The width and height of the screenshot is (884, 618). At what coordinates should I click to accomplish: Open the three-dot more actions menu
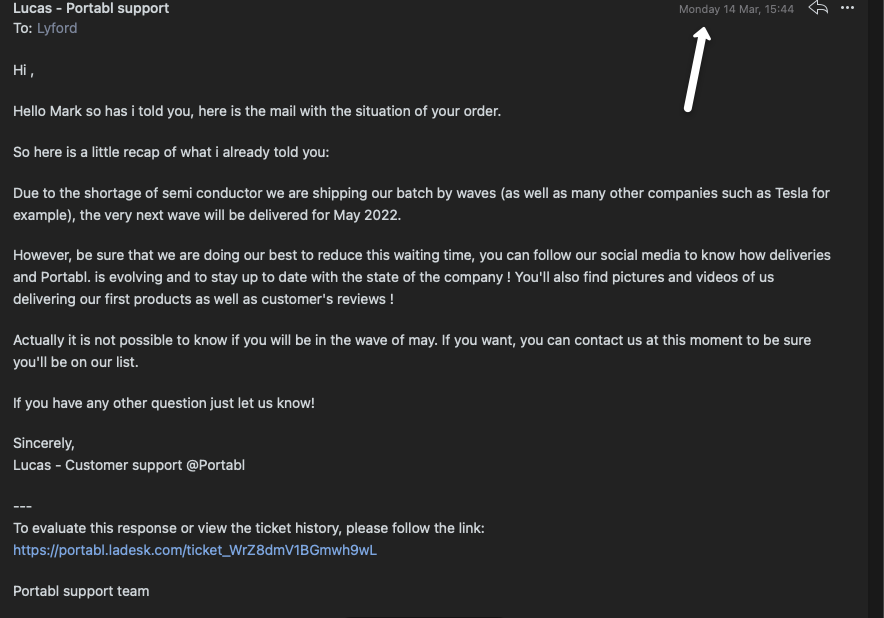848,8
